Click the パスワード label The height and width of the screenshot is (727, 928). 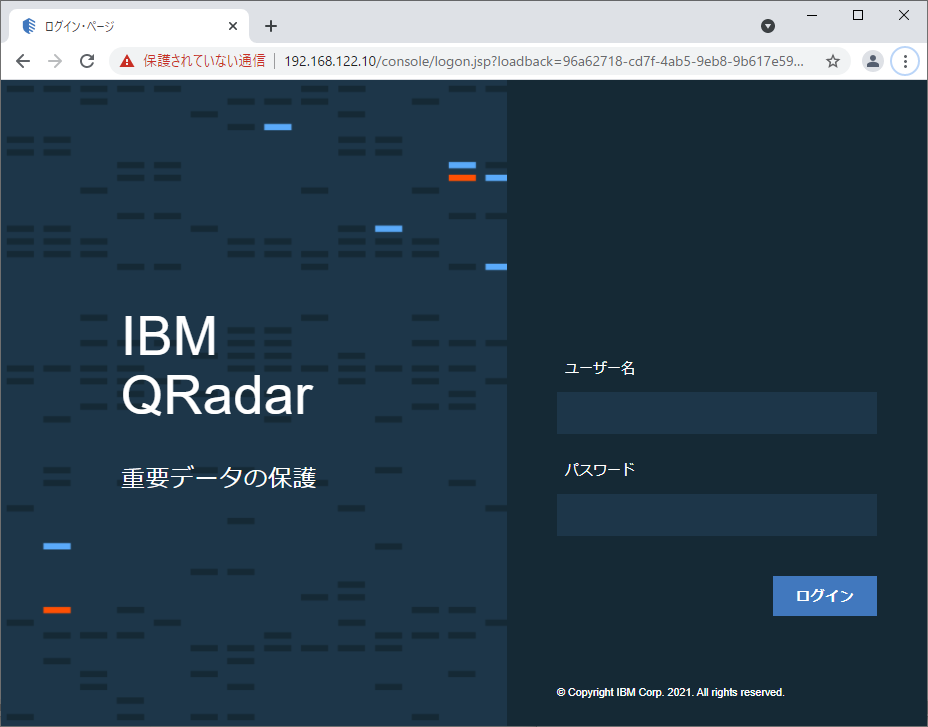pos(600,470)
